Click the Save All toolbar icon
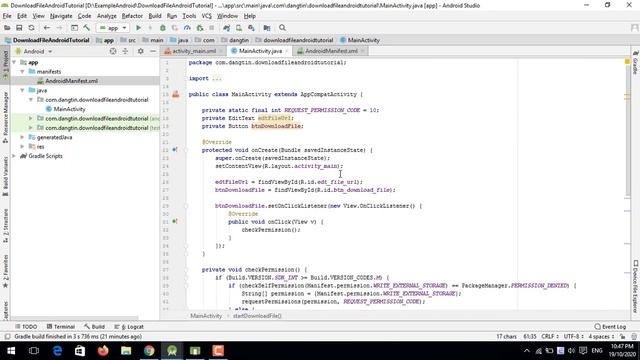The image size is (640, 360). click(19, 28)
